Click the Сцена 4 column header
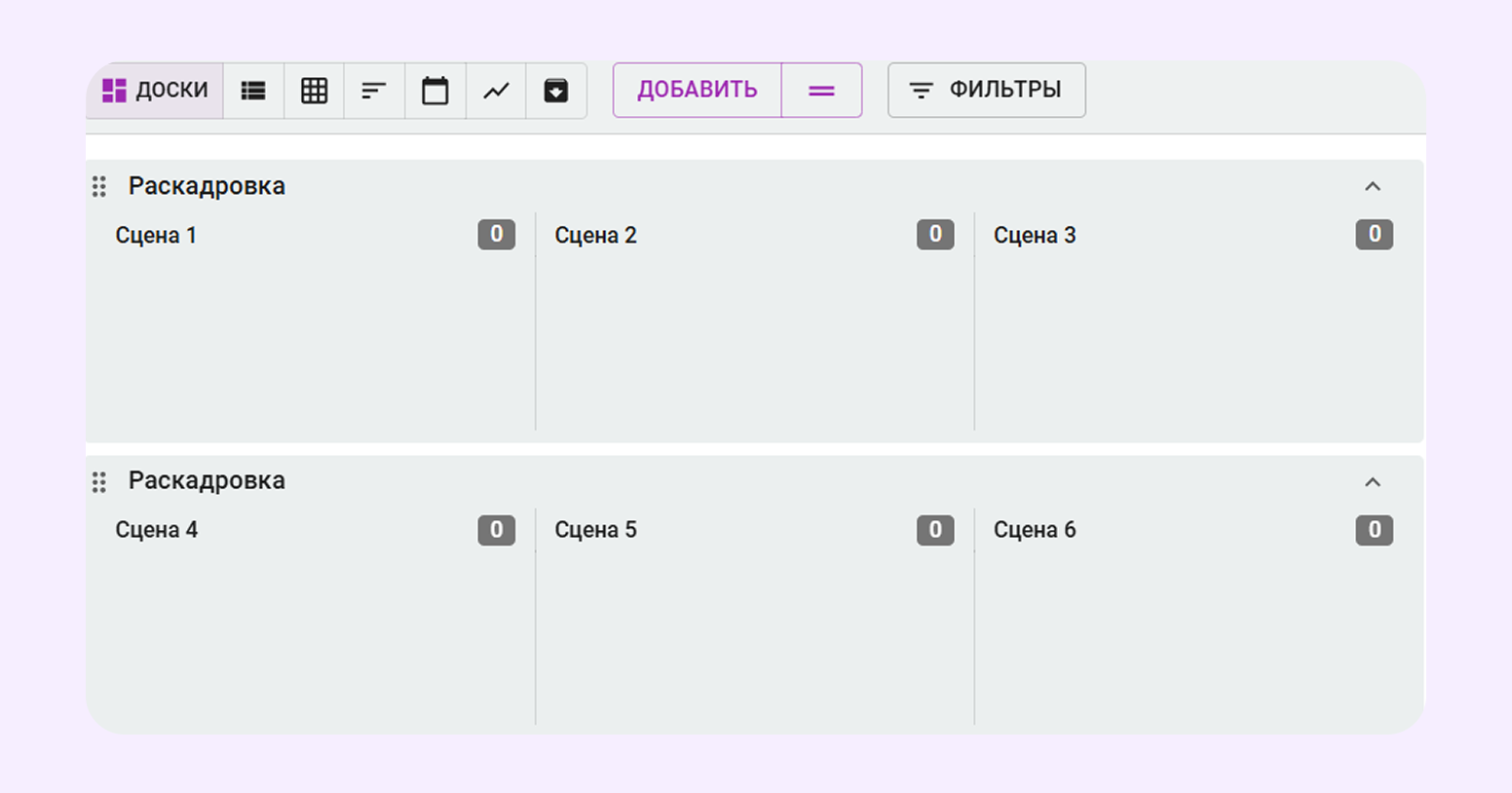This screenshot has height=793, width=1512. click(x=156, y=530)
